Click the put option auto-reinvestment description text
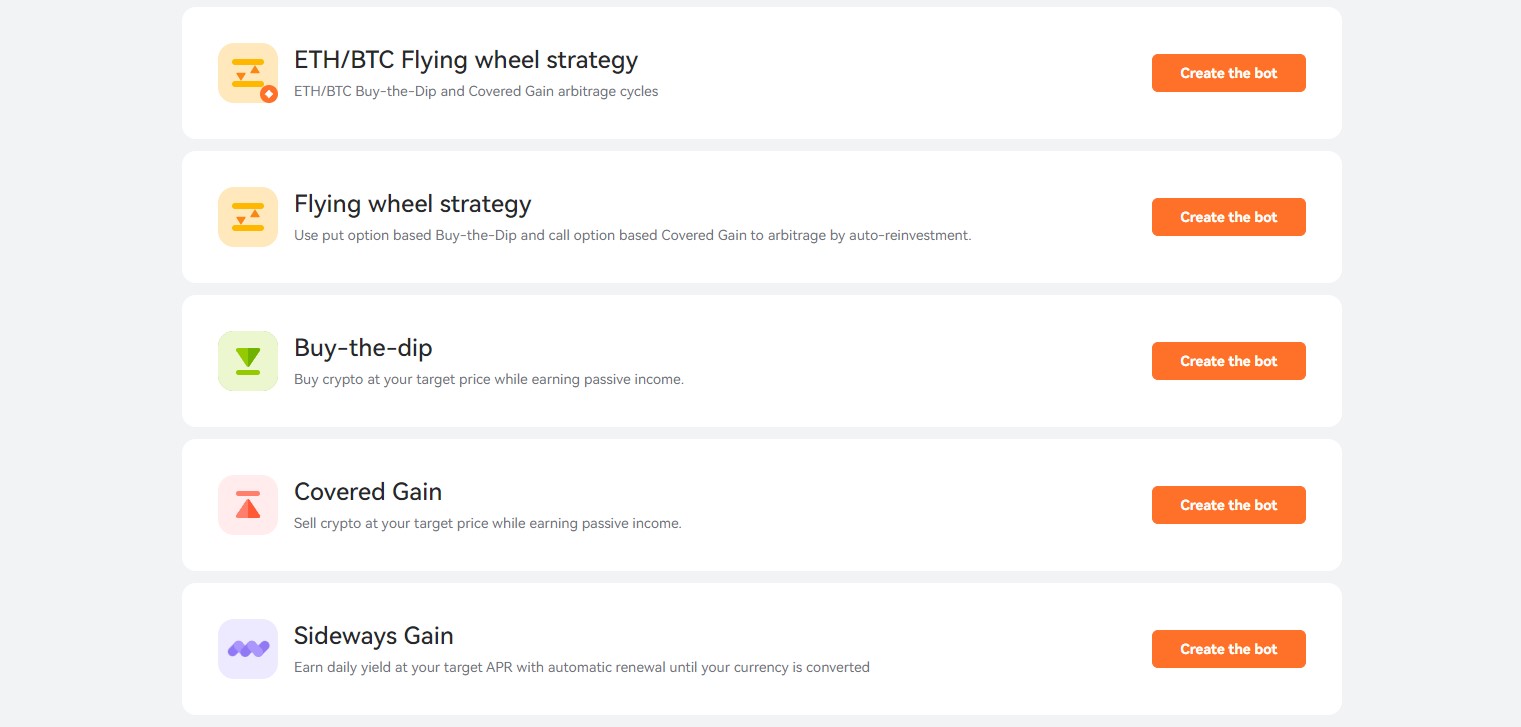 pos(633,235)
